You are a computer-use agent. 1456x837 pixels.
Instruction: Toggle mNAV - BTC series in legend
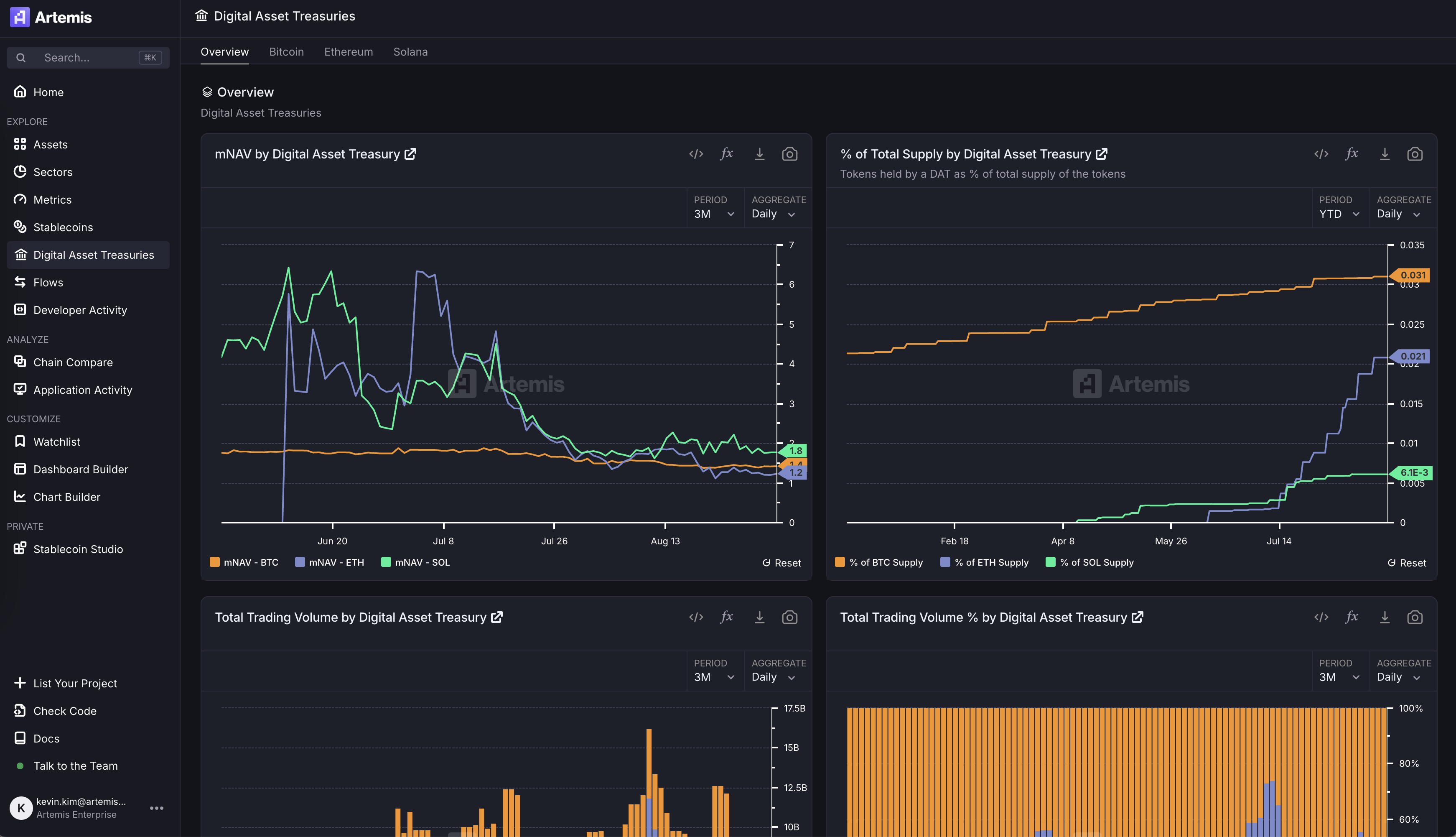(x=244, y=562)
